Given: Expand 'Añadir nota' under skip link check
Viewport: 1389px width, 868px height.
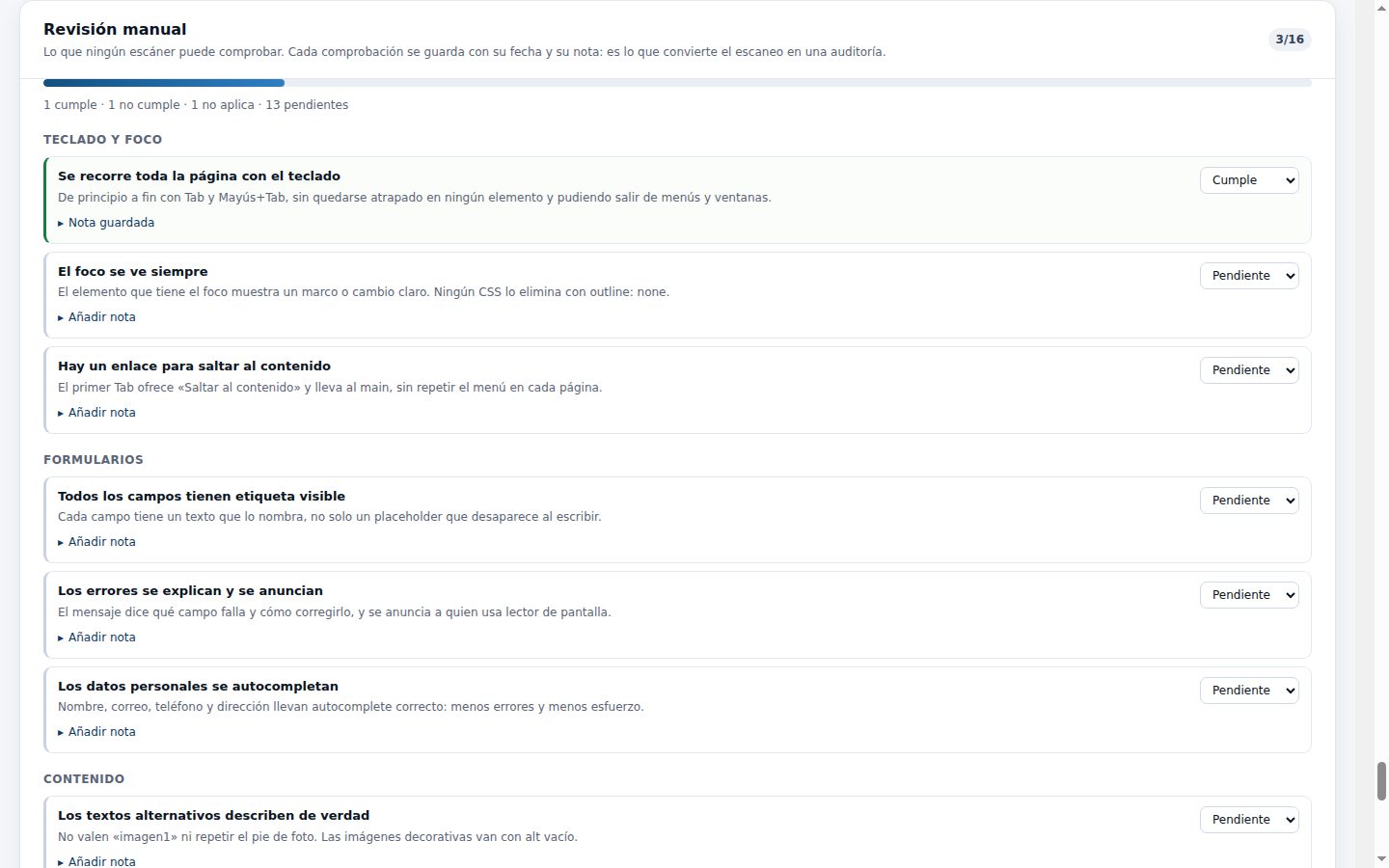Looking at the screenshot, I should (96, 413).
